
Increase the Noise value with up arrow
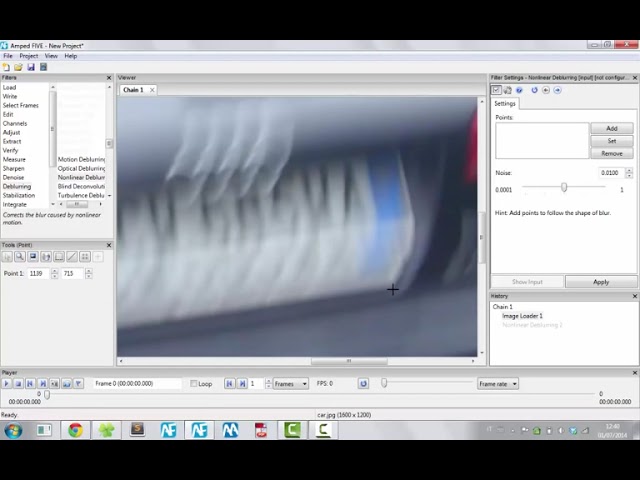629,170
